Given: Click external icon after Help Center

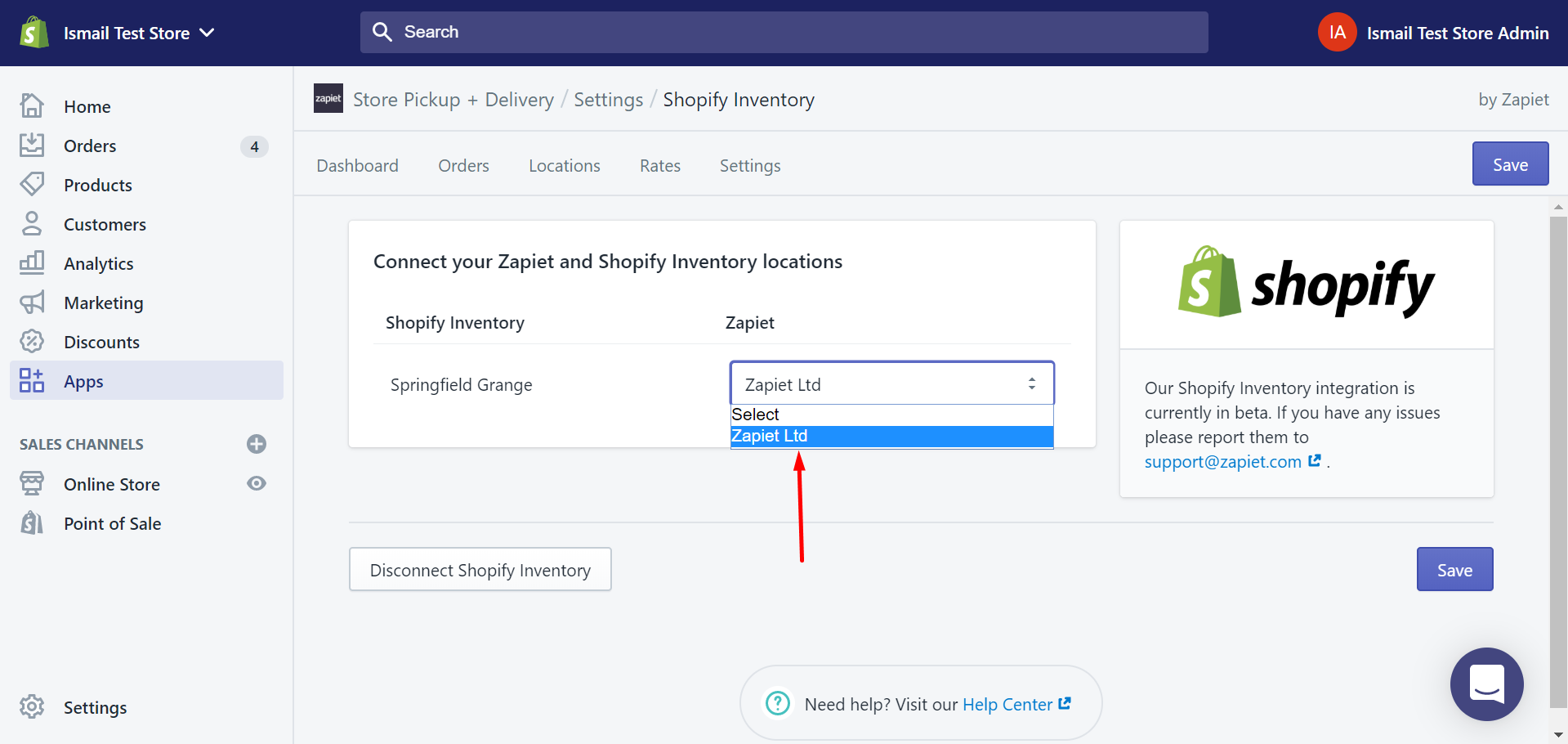Looking at the screenshot, I should (x=1065, y=703).
